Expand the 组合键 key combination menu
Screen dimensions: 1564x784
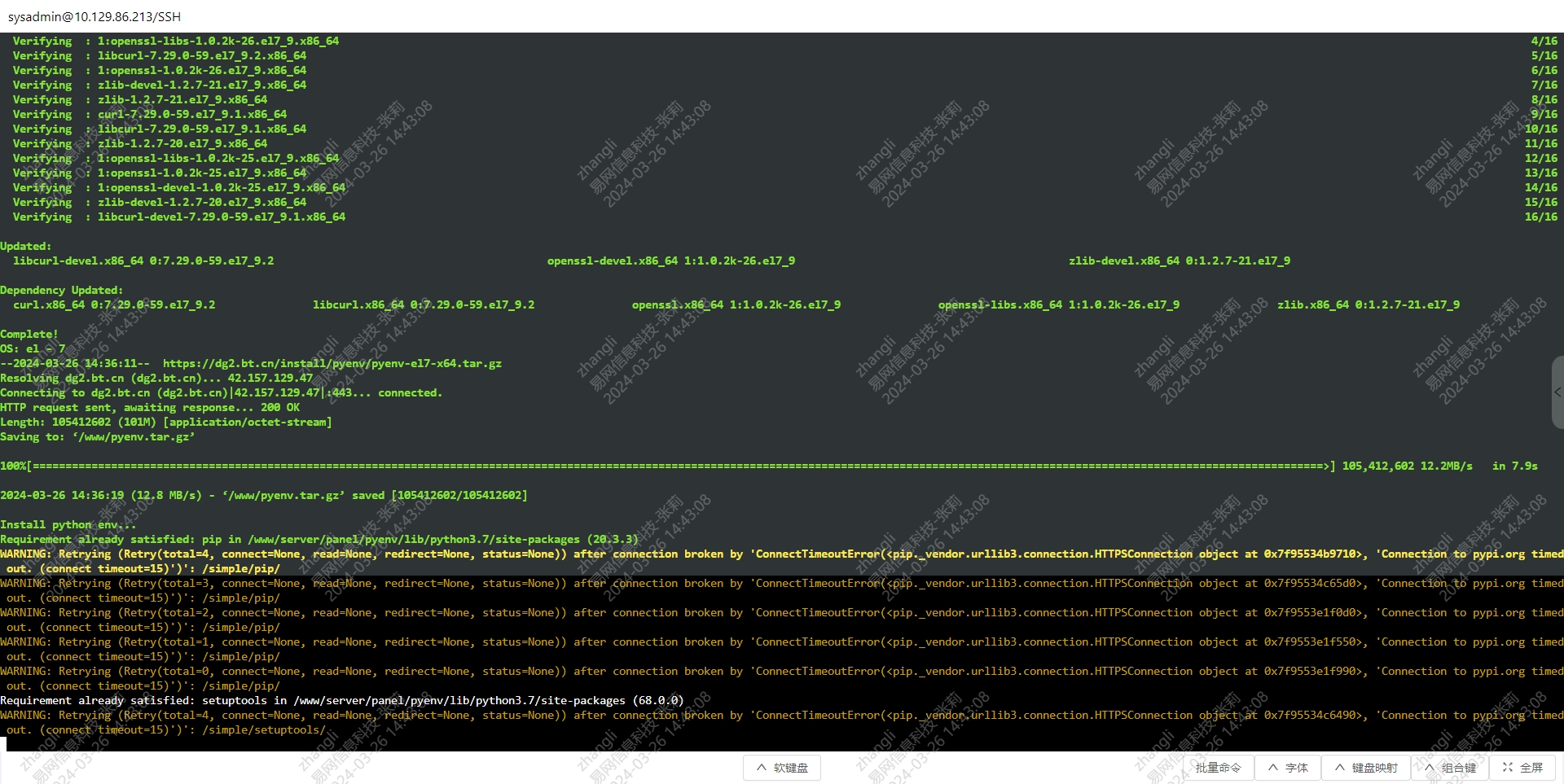click(1449, 768)
